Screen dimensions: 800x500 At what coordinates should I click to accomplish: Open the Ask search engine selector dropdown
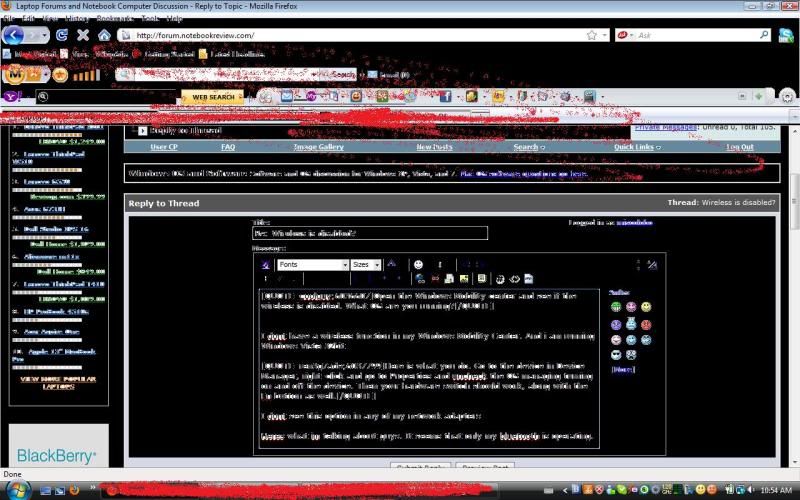[632, 35]
